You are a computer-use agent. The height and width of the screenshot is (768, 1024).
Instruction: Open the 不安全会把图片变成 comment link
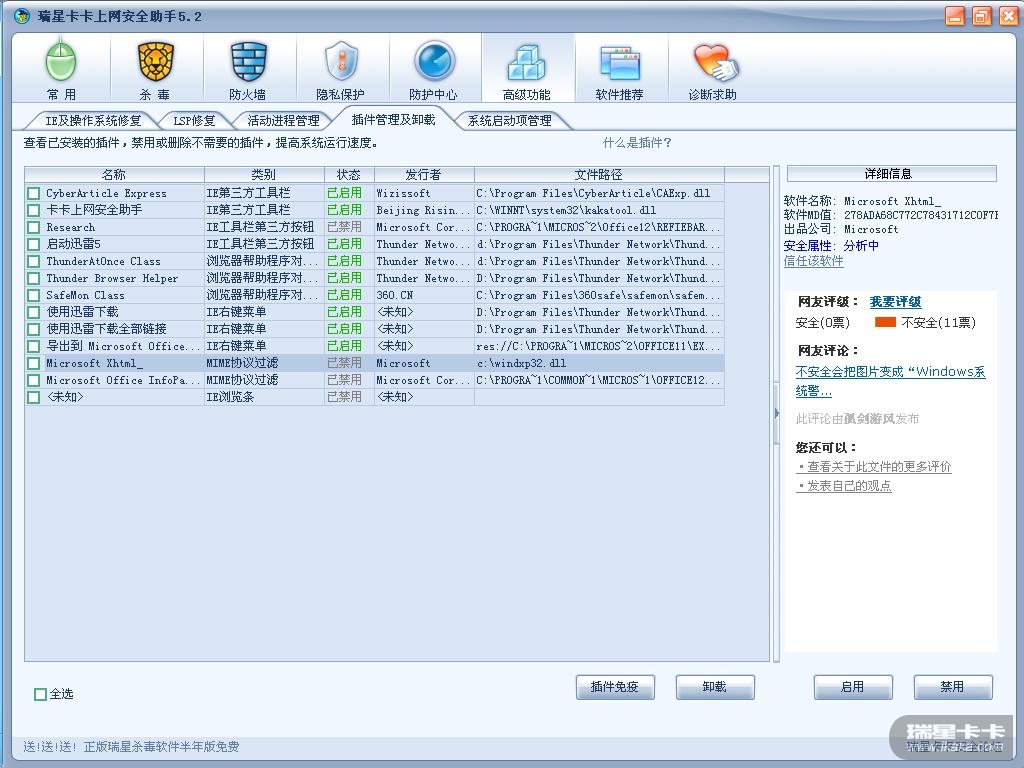point(890,381)
